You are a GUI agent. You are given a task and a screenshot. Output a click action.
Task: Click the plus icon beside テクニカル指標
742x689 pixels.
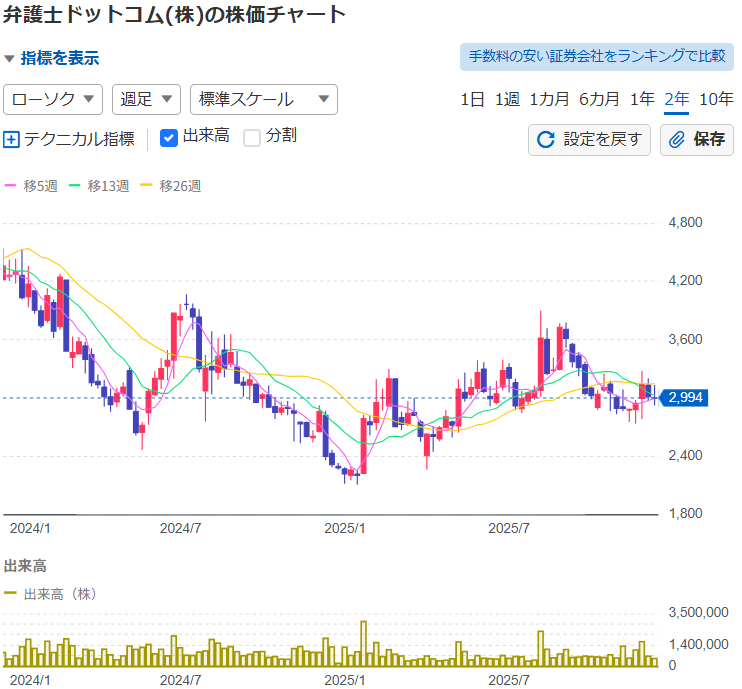click(12, 139)
